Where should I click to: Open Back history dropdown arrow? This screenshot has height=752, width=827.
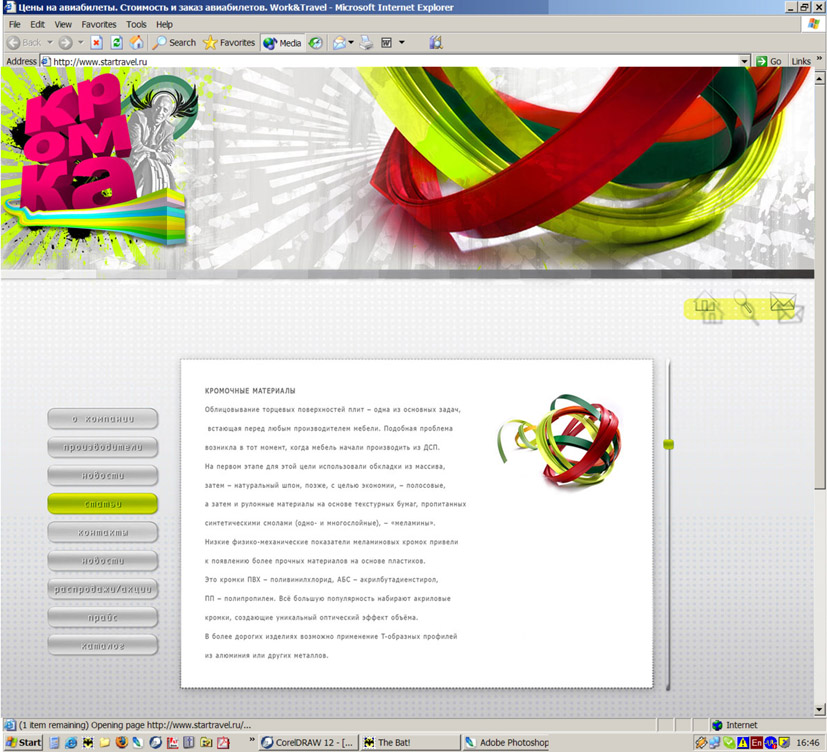tap(50, 43)
